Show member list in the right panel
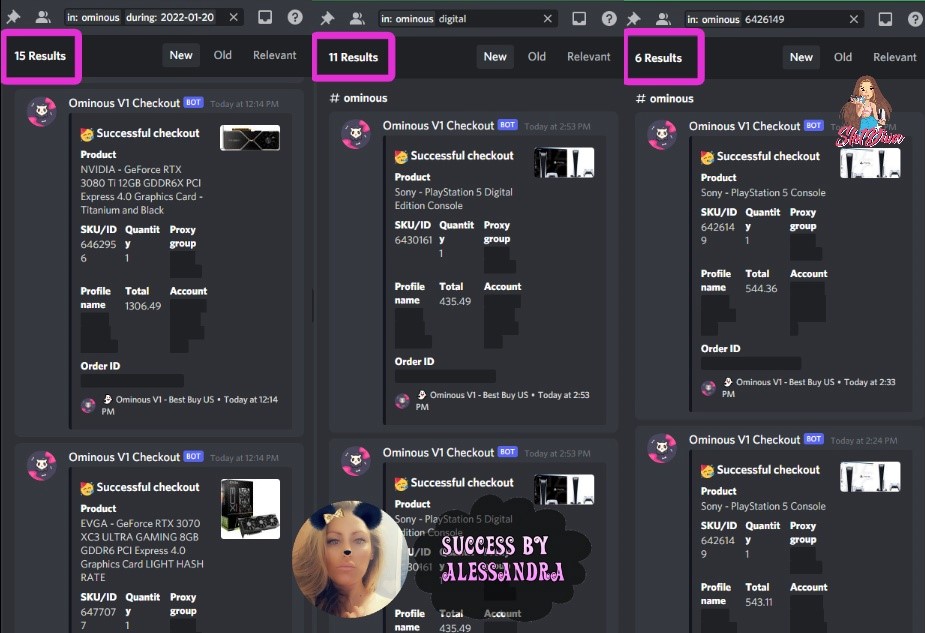Image resolution: width=925 pixels, height=633 pixels. 663,19
